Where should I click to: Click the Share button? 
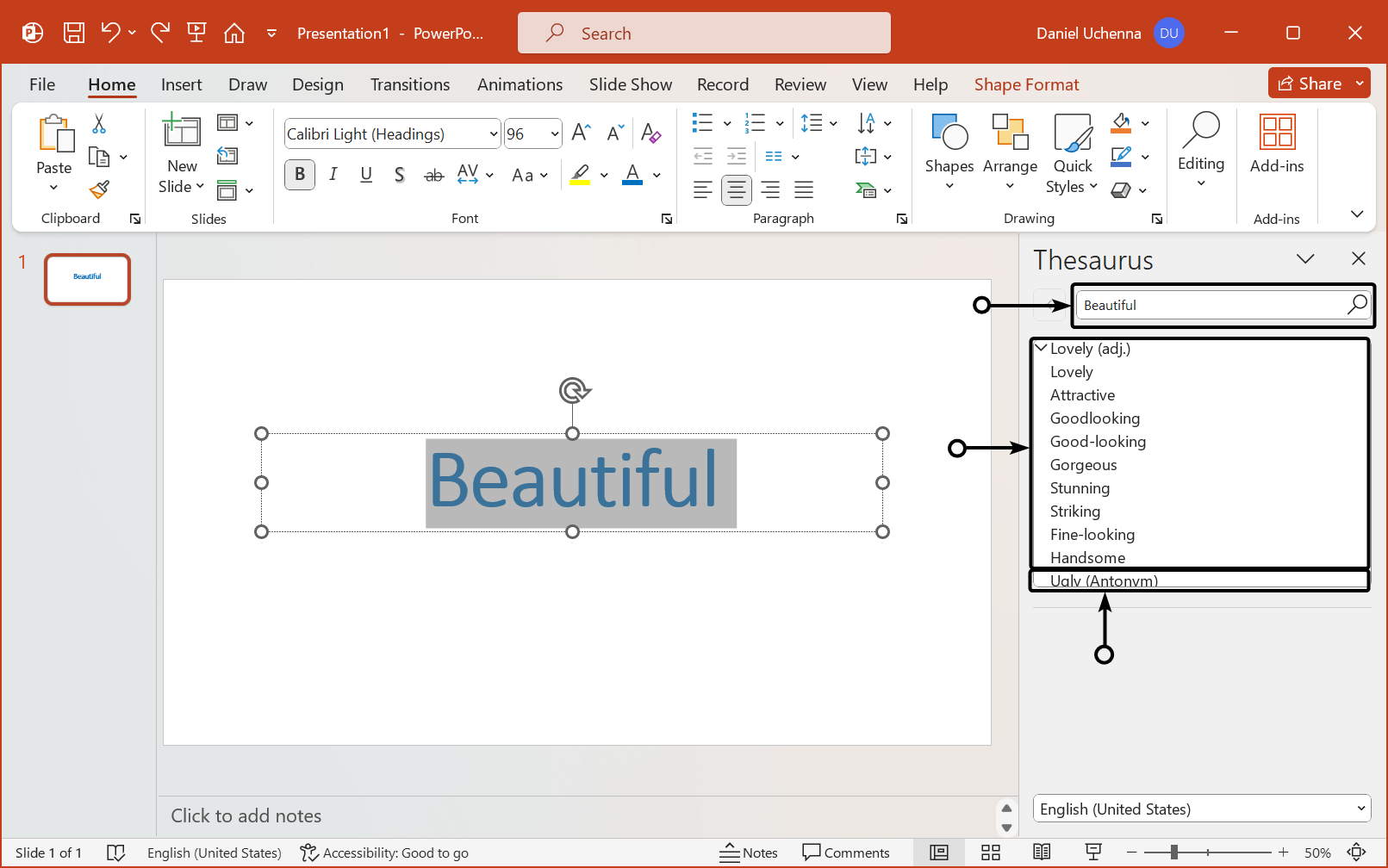point(1310,84)
